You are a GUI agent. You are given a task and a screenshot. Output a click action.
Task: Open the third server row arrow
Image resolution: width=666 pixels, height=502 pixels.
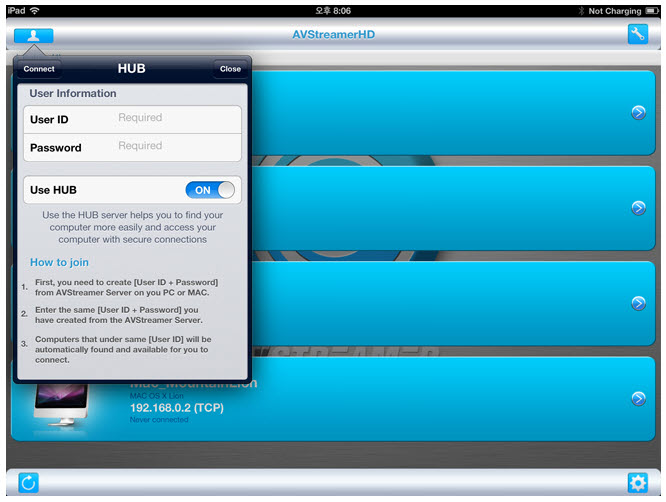click(638, 303)
